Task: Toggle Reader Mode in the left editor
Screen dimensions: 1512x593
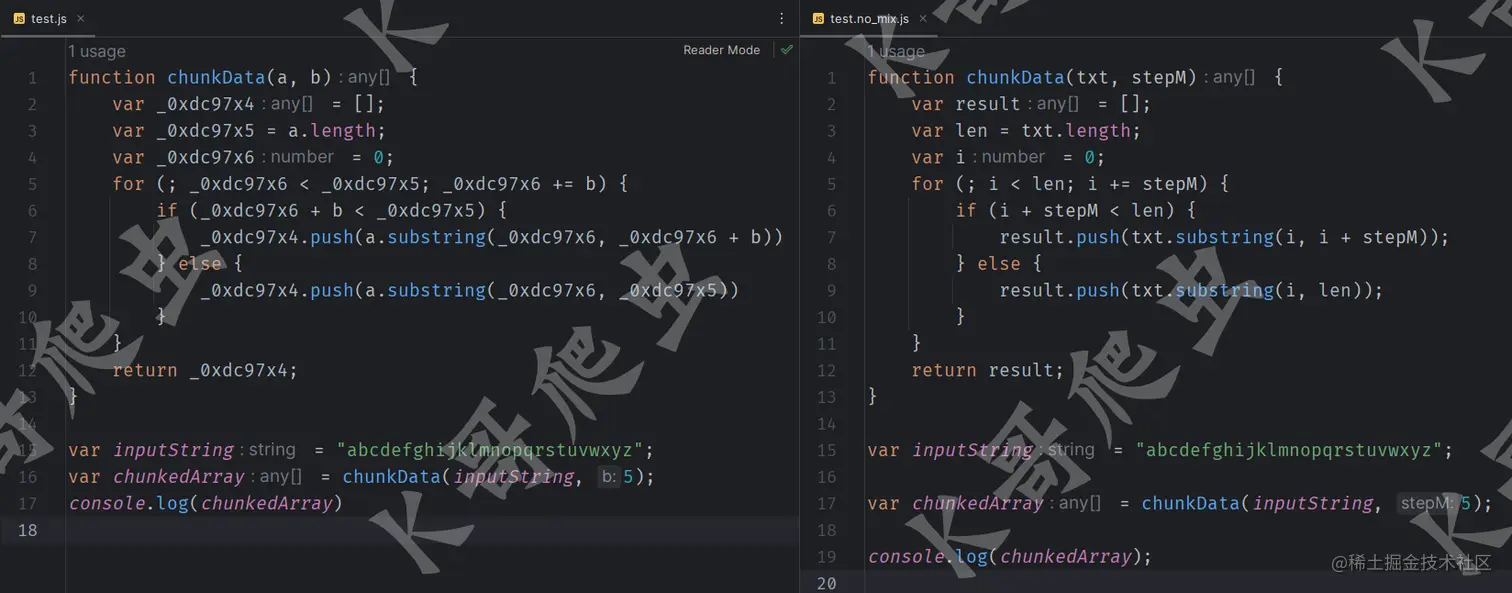Action: tap(721, 50)
